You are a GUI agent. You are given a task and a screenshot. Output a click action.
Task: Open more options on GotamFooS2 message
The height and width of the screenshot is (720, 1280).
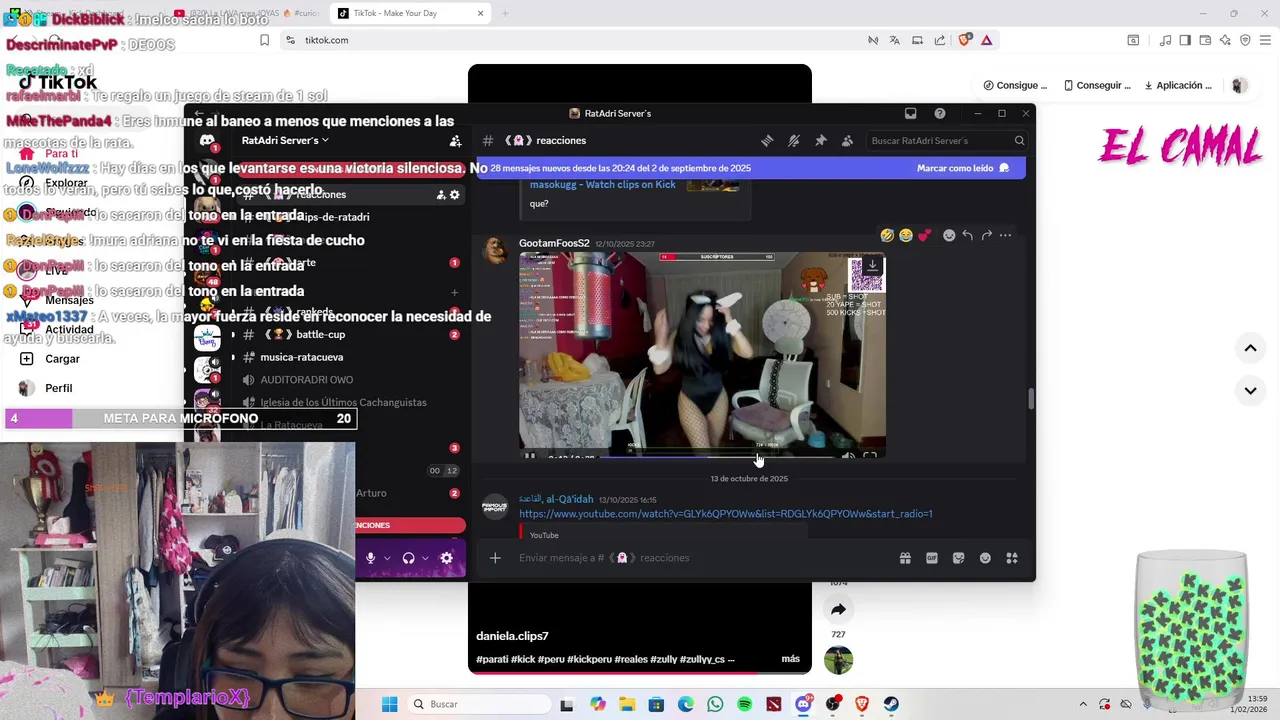tap(1005, 235)
